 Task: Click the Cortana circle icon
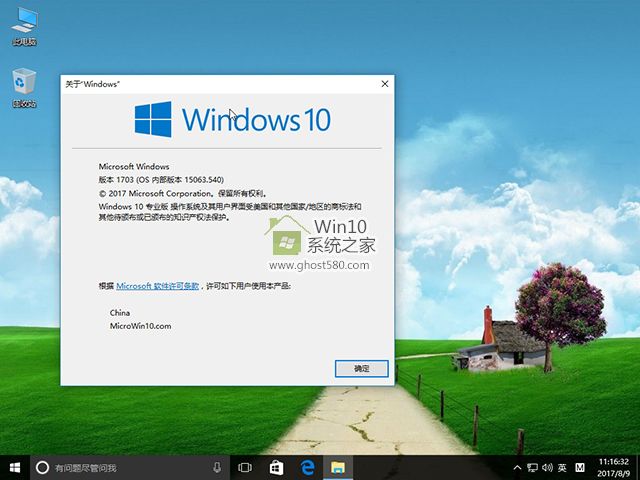[x=42, y=467]
